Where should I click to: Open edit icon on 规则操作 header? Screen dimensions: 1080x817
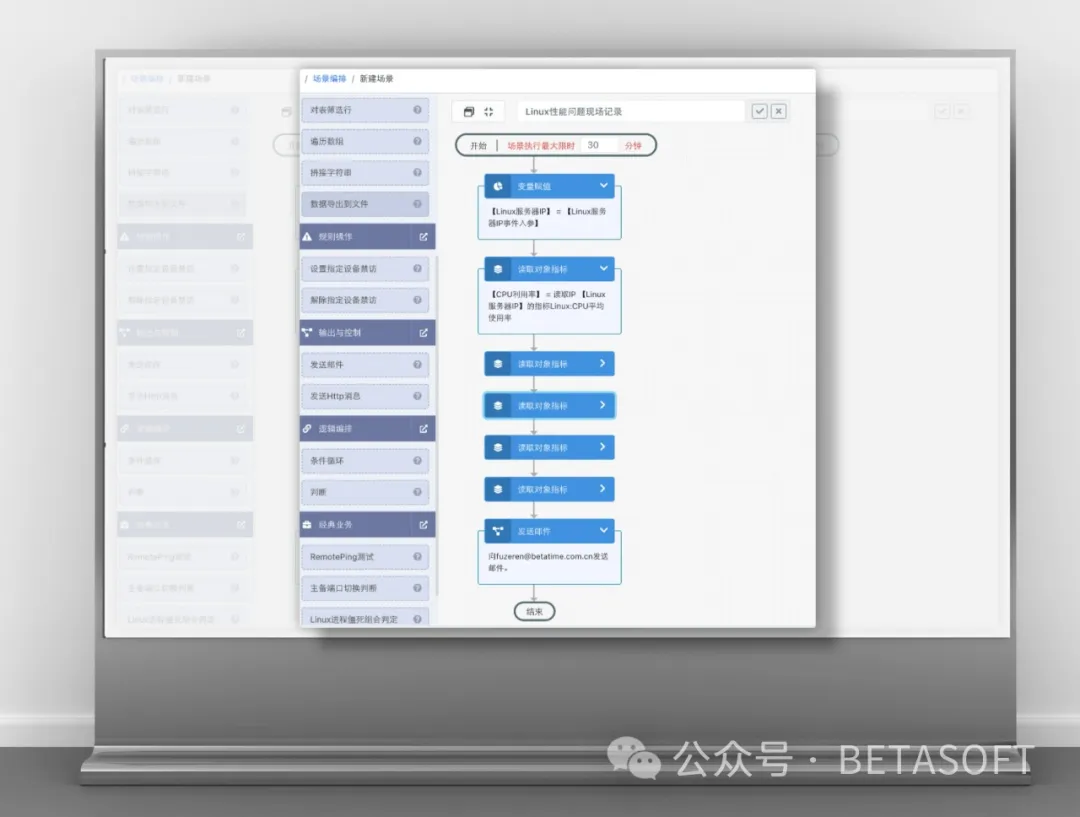(424, 236)
